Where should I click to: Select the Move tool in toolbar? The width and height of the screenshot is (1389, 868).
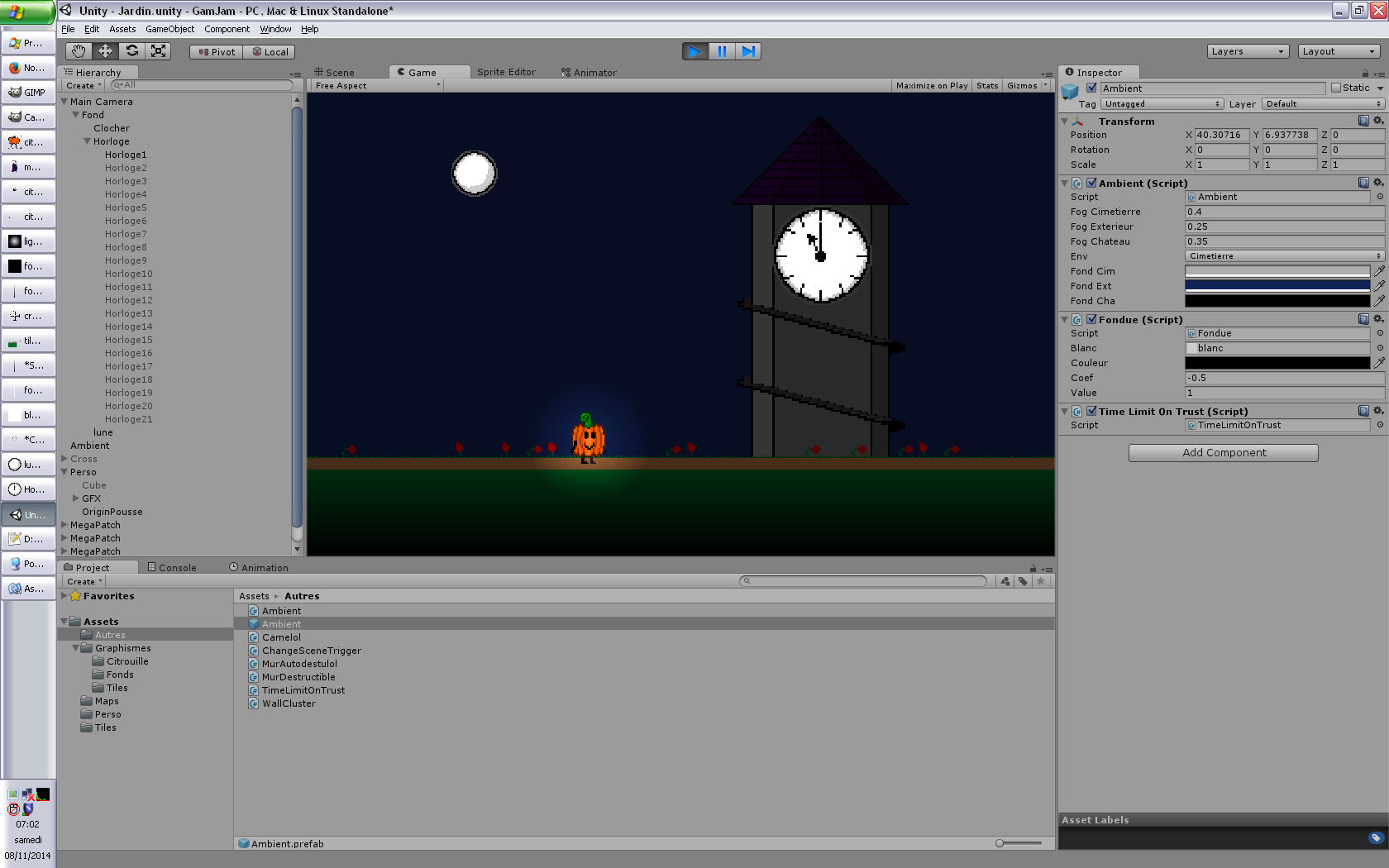[105, 51]
